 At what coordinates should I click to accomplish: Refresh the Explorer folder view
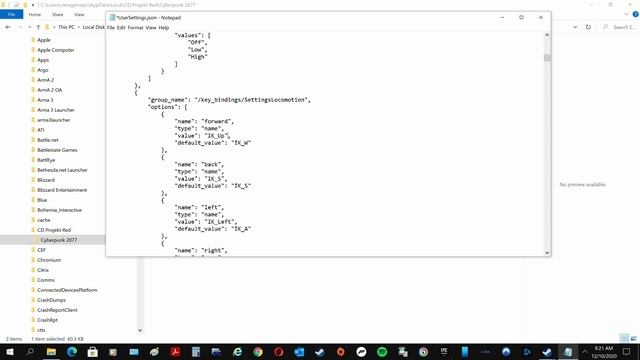tap(588, 27)
